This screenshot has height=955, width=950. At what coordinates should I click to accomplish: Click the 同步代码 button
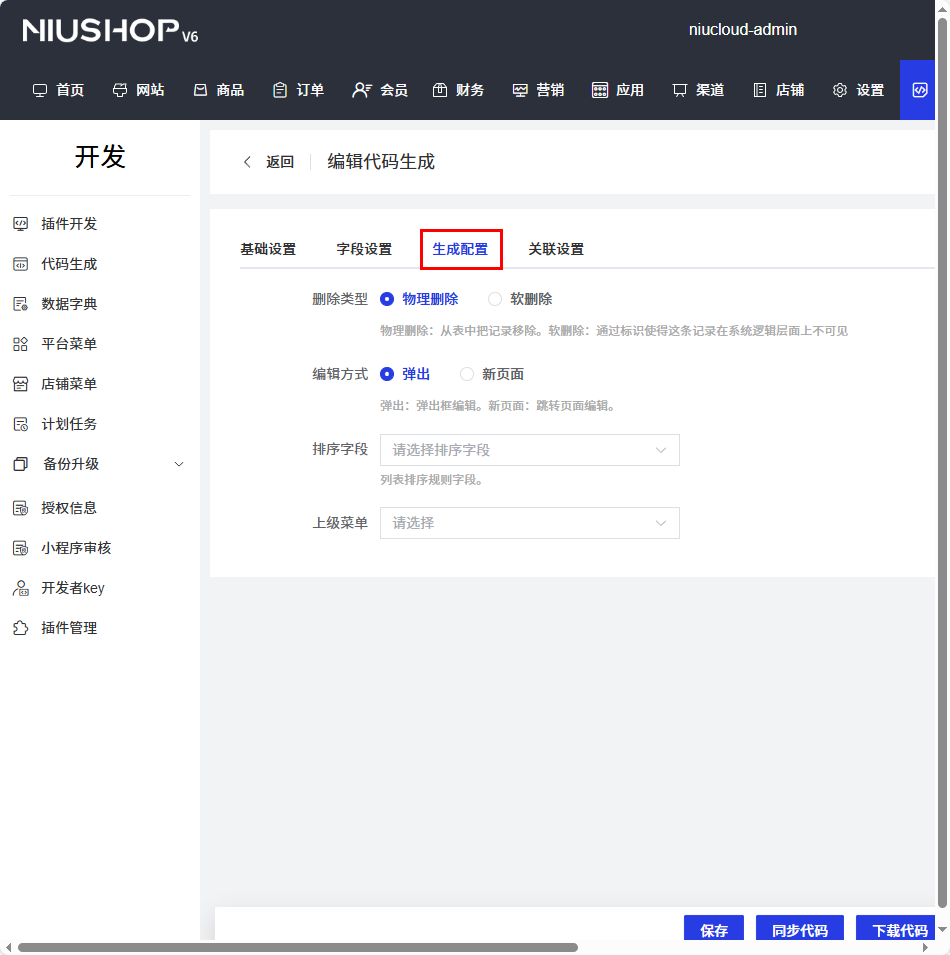pyautogui.click(x=799, y=930)
